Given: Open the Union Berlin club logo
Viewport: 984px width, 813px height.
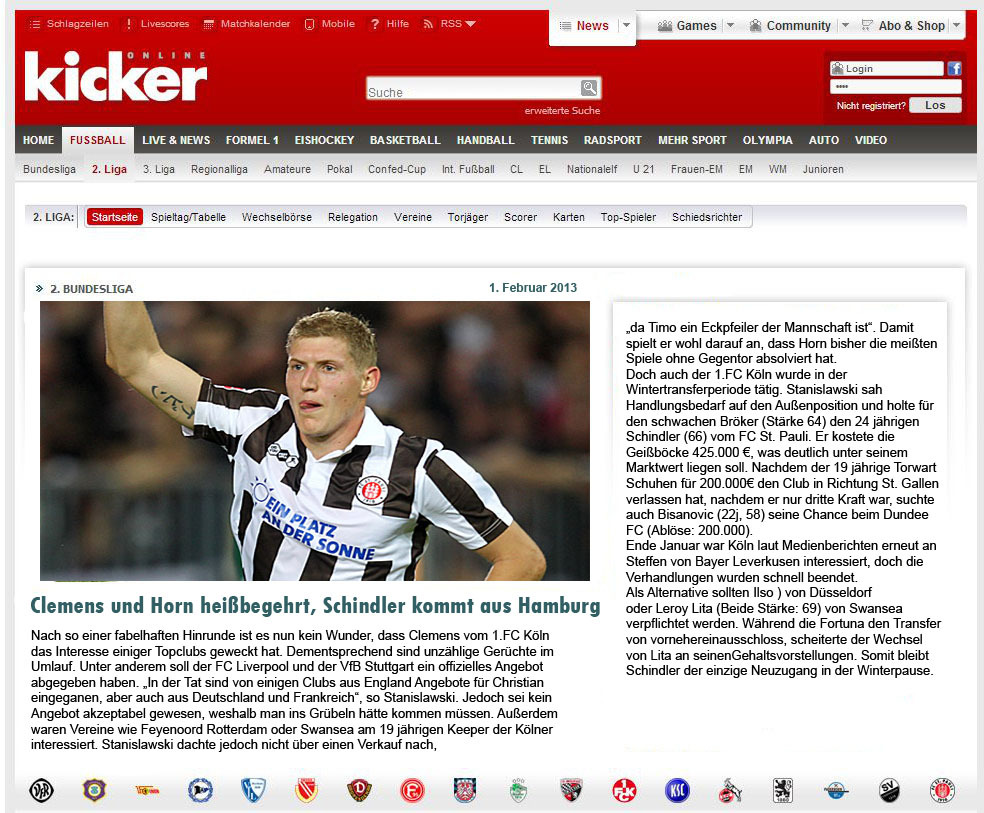Looking at the screenshot, I should (x=147, y=790).
